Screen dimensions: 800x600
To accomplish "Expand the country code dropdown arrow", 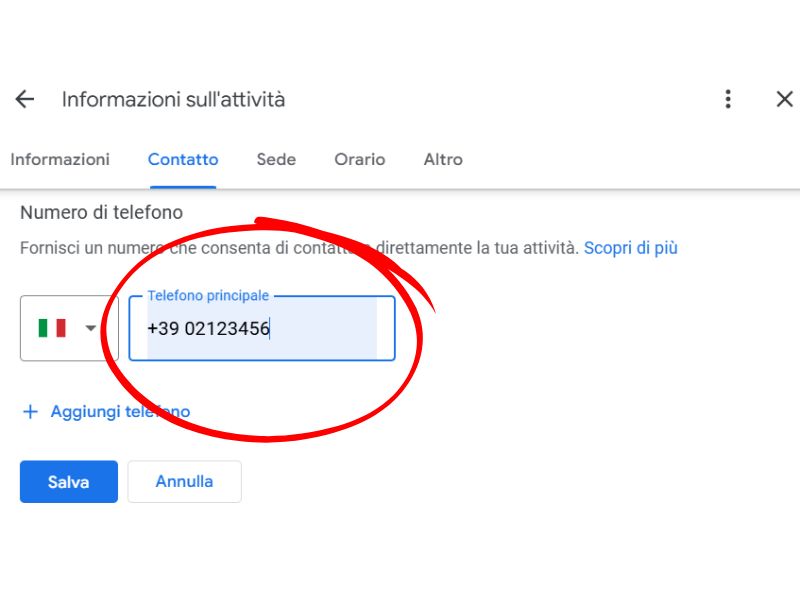I will pyautogui.click(x=91, y=328).
